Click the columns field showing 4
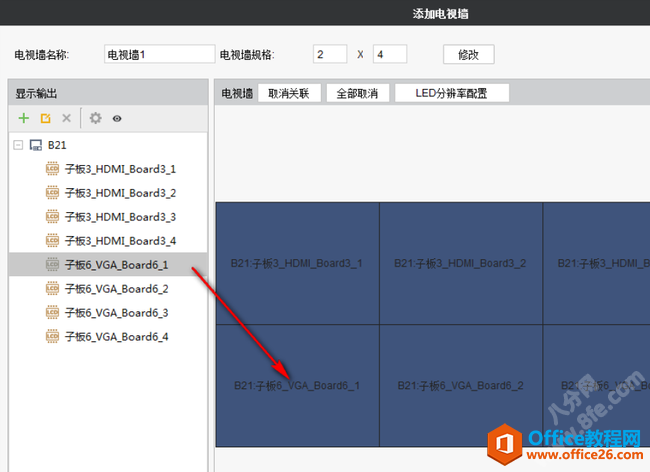 [x=390, y=54]
